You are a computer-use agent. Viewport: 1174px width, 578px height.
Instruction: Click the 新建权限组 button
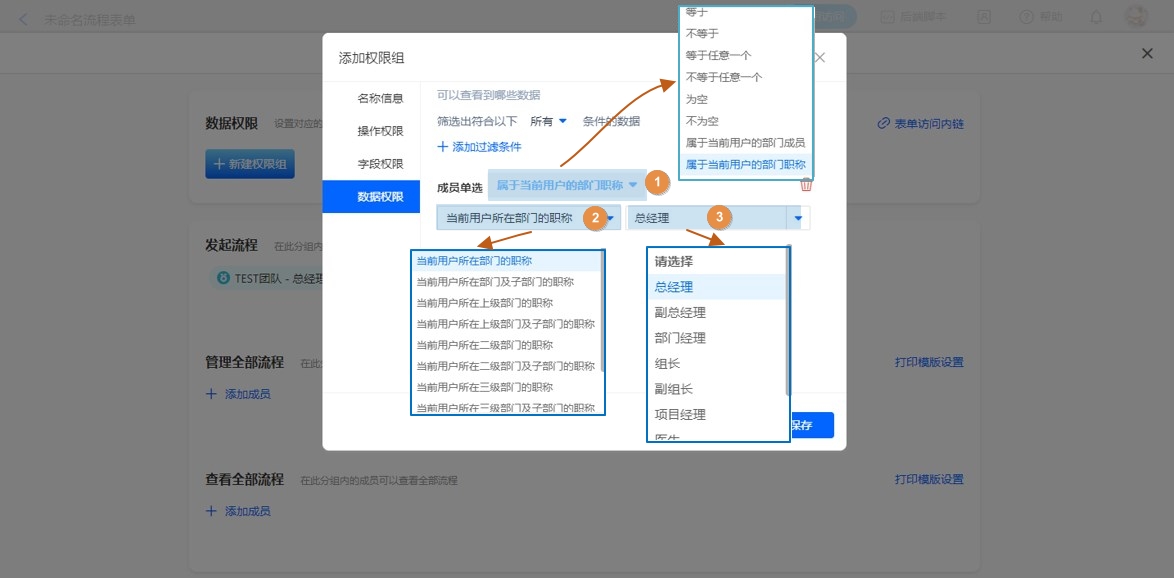[x=250, y=164]
